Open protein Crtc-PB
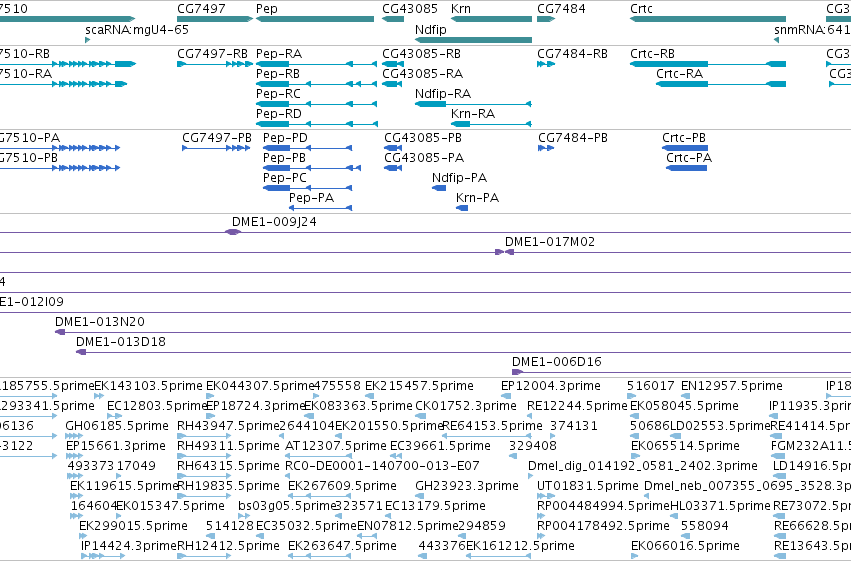 point(685,148)
